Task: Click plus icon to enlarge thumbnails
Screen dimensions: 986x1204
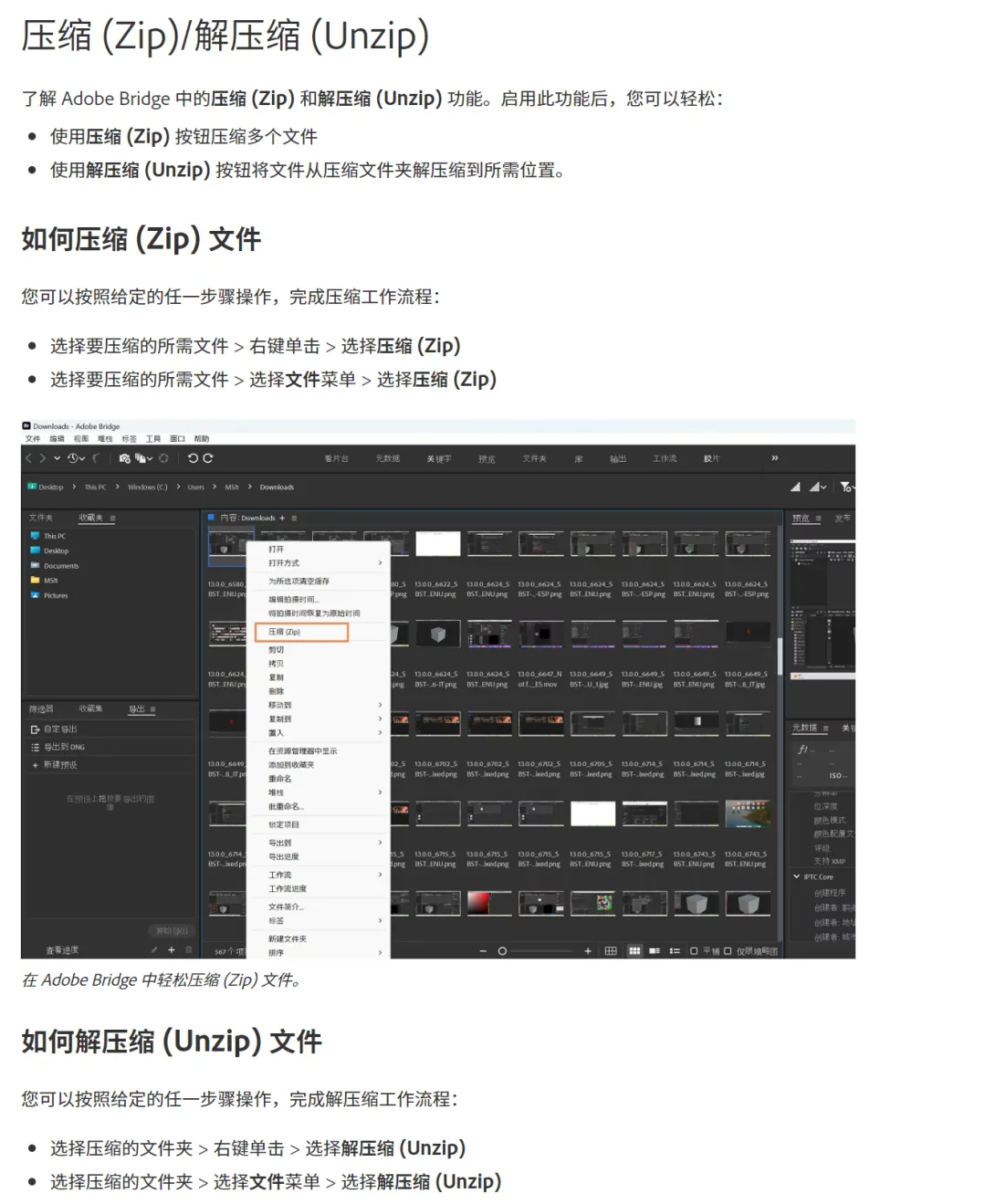Action: pos(587,951)
